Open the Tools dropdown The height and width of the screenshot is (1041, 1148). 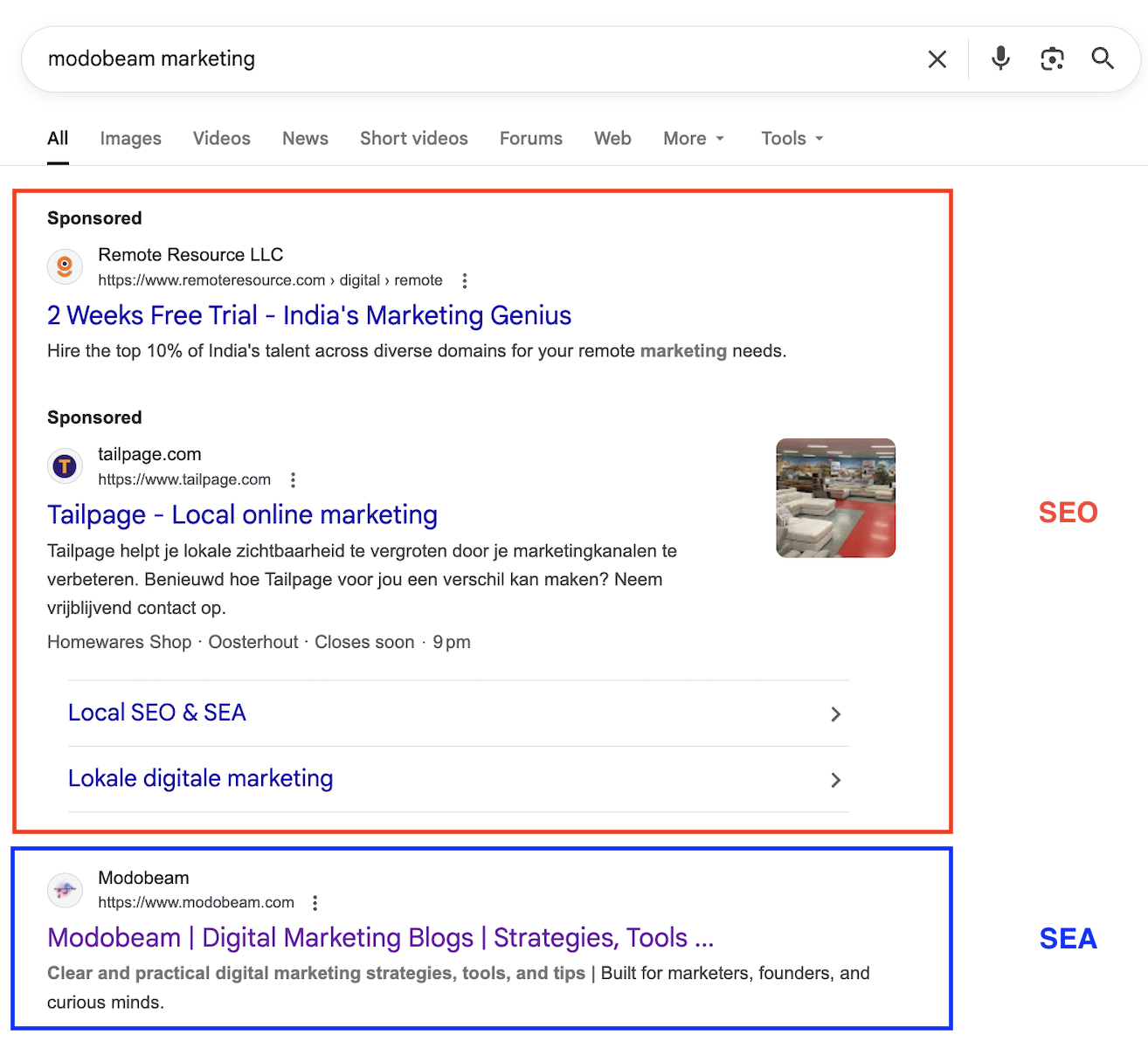click(792, 138)
